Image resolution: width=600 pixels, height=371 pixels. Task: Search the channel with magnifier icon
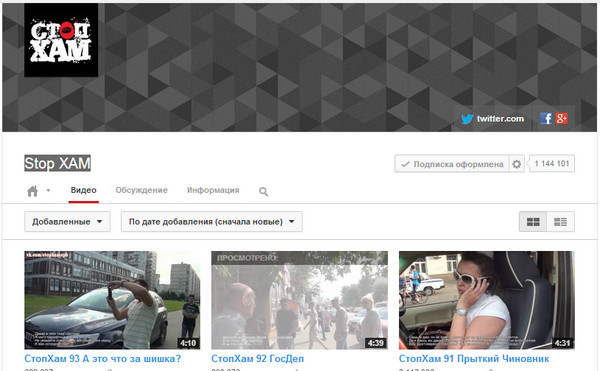click(263, 192)
